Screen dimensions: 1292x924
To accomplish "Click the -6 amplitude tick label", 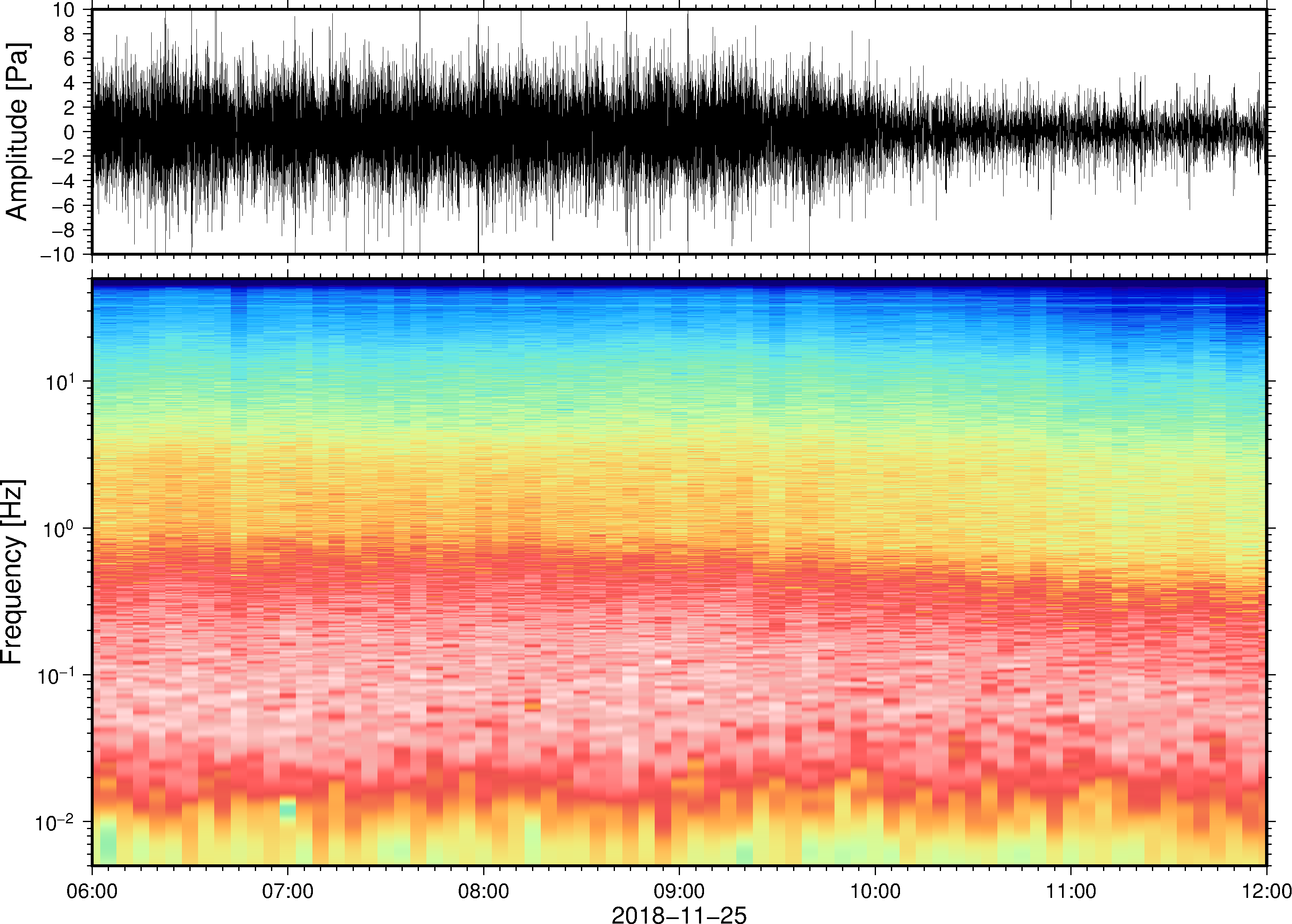I will 63,206.
